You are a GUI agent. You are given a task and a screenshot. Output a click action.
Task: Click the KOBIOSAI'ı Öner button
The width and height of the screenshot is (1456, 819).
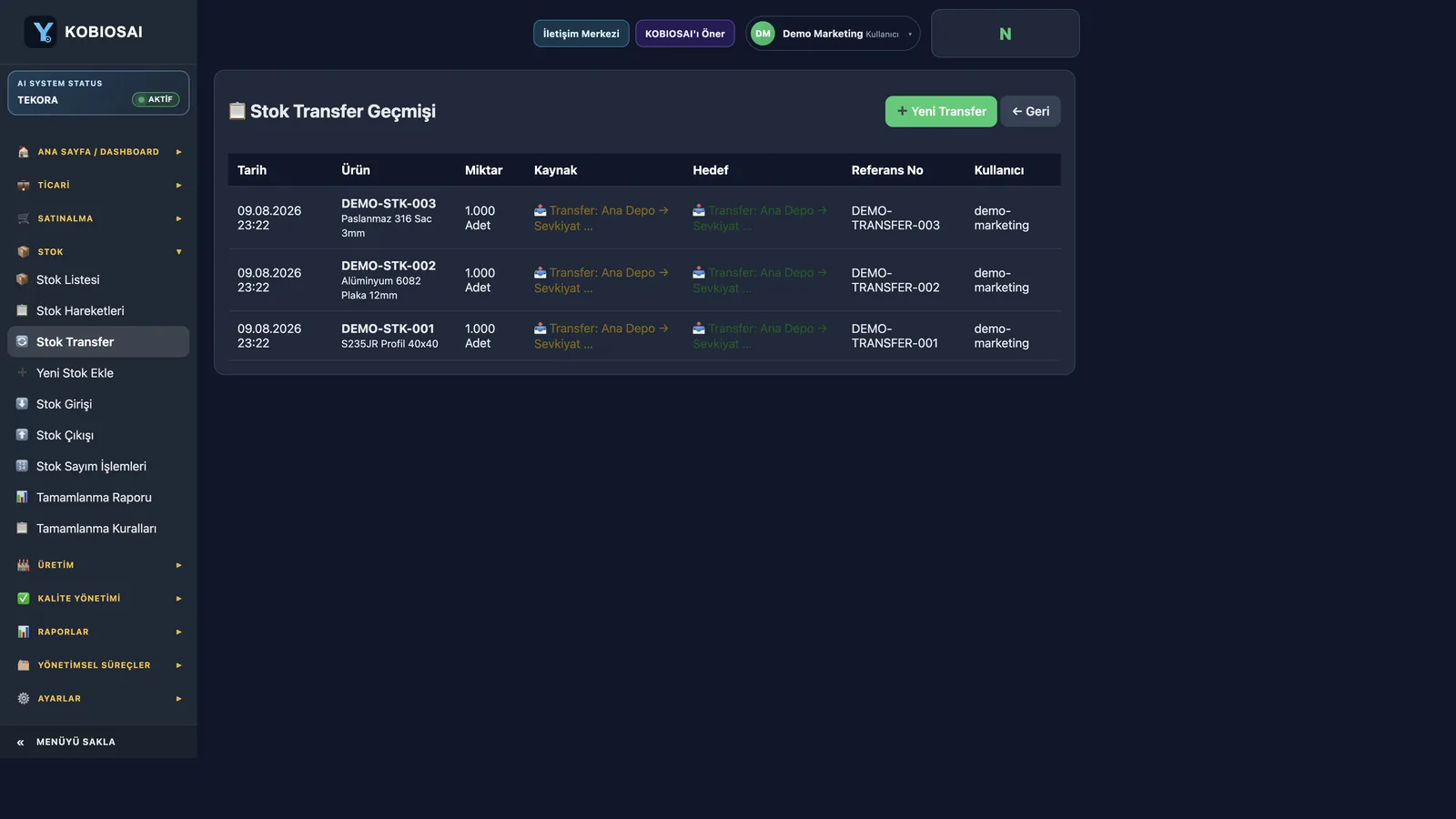point(684,34)
